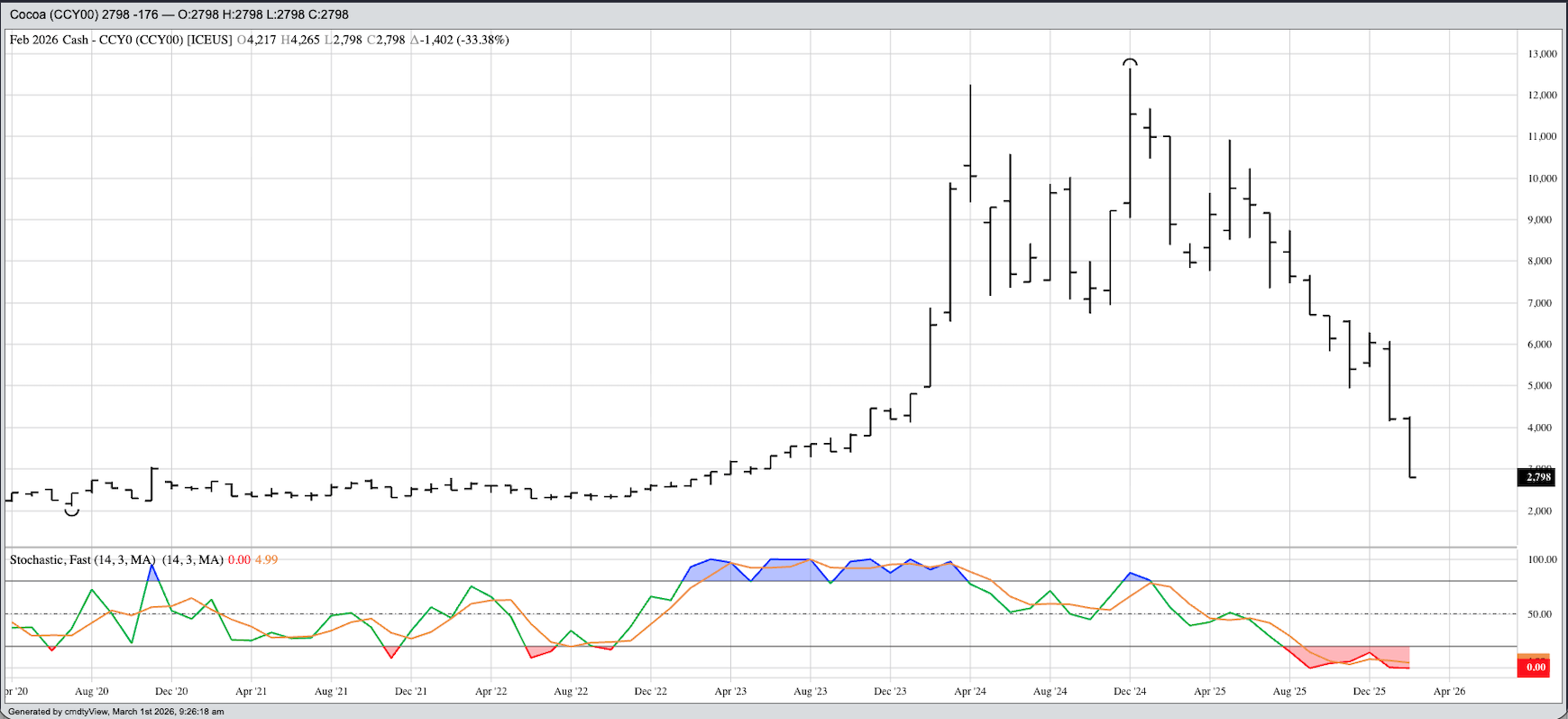The image size is (1568, 719).
Task: Click the arc marker above the December 2024 high
Action: (1130, 62)
